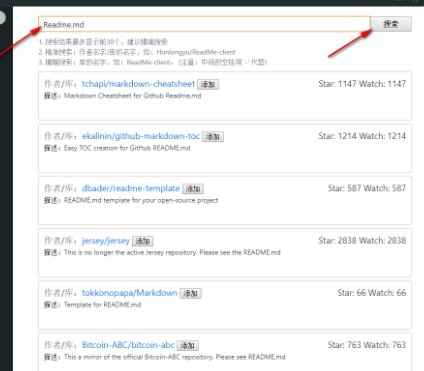Viewport: 424px width, 371px height.
Task: Add ekalinin/github-markdown-toc with its 添加 button
Action: coord(213,137)
